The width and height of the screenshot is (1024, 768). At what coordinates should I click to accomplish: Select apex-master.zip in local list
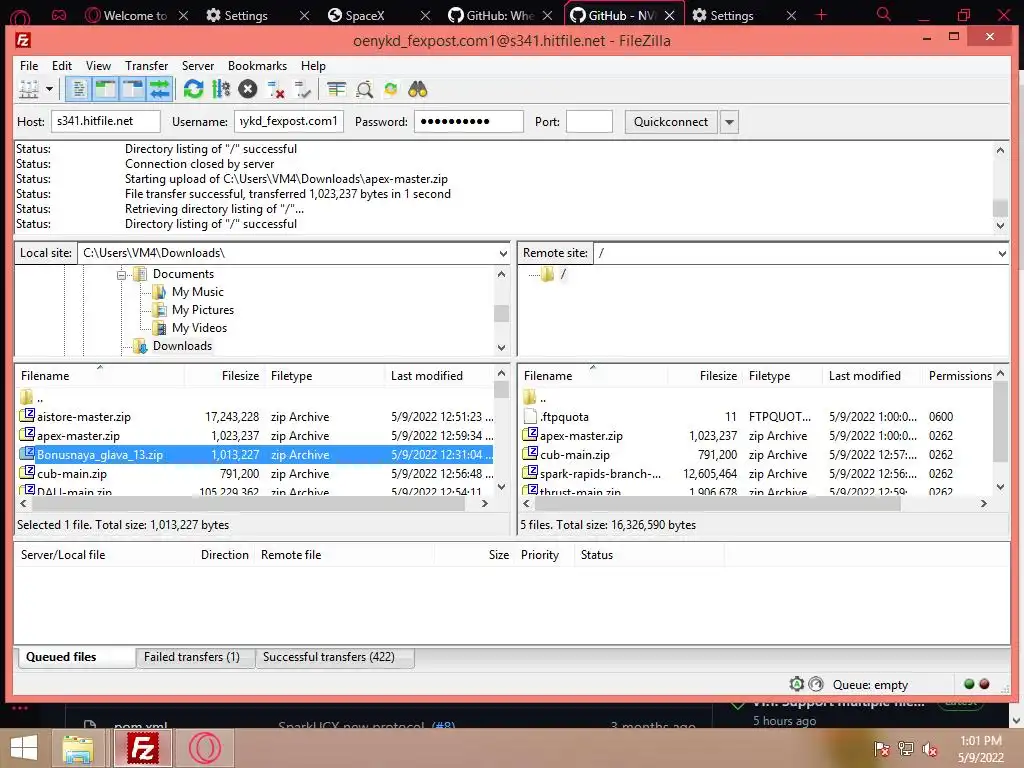[x=255, y=436]
